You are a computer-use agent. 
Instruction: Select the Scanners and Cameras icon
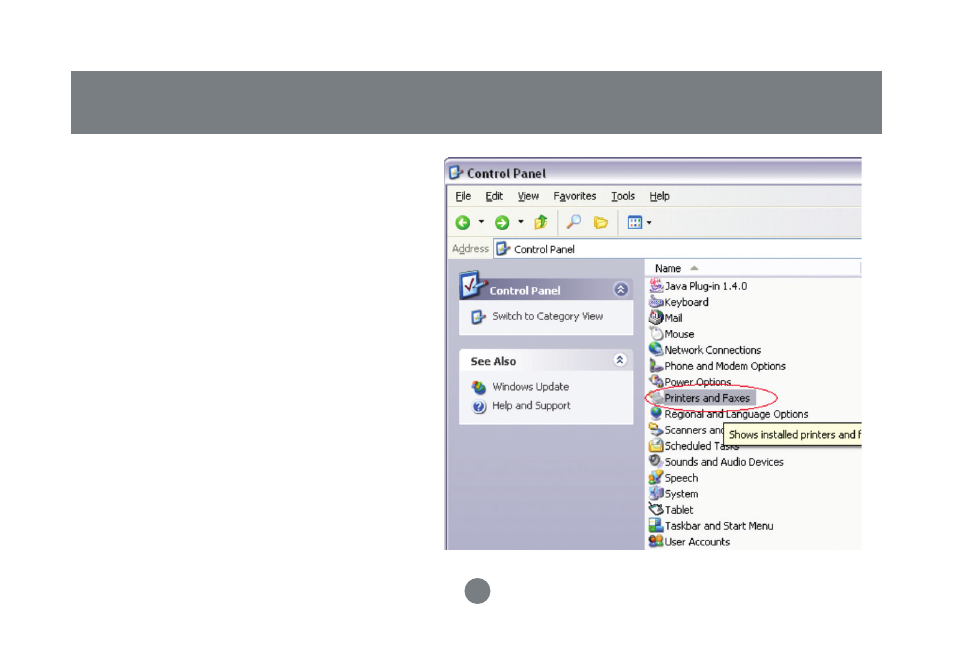[656, 429]
